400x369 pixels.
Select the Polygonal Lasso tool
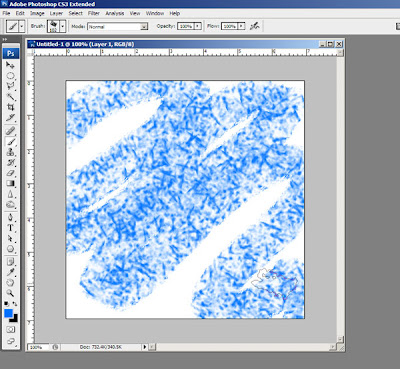coord(10,86)
